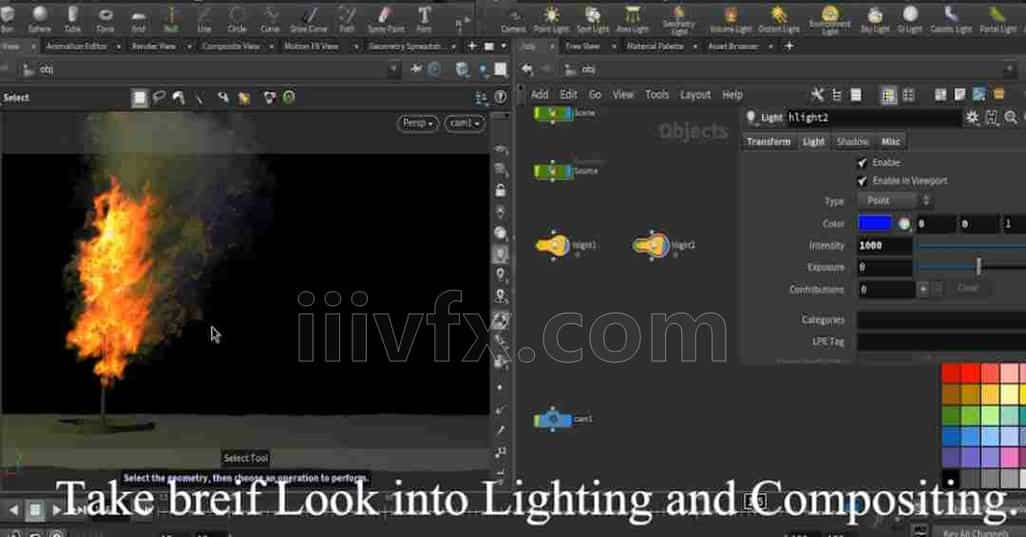
Task: Select the Circle shelf tool
Action: pyautogui.click(x=237, y=19)
